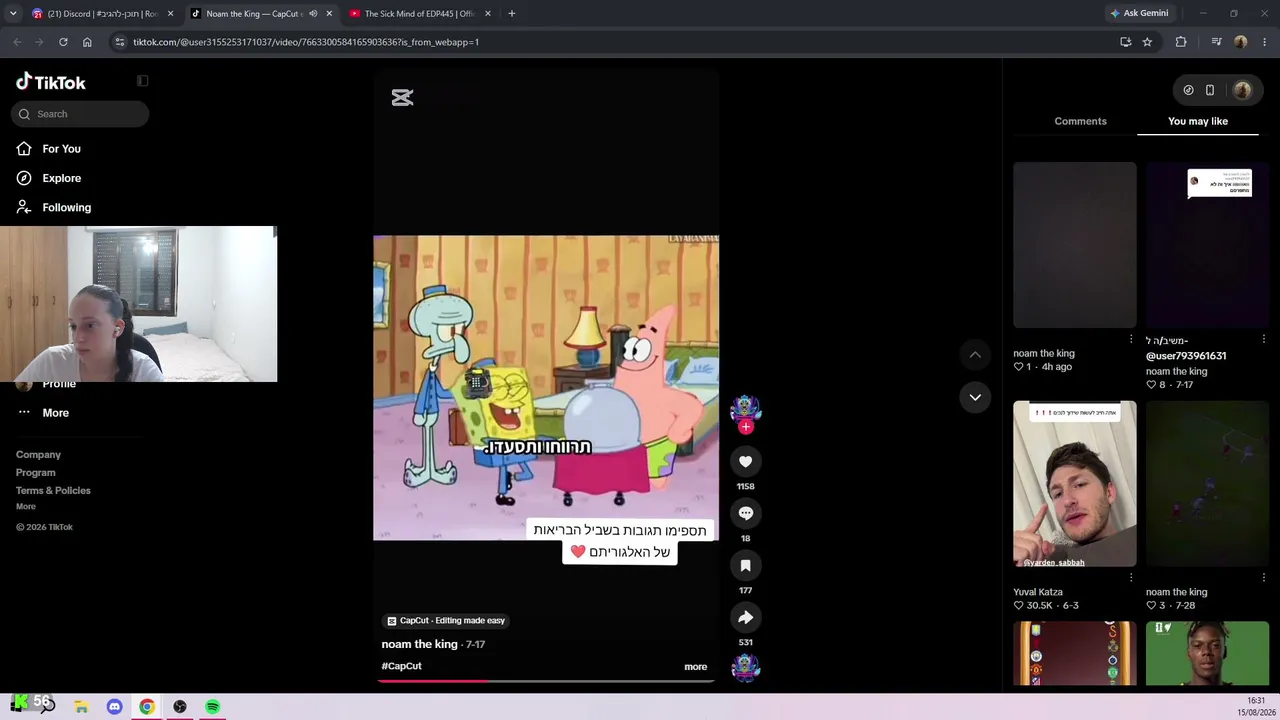
Task: Open a new Chrome tab
Action: click(x=511, y=14)
